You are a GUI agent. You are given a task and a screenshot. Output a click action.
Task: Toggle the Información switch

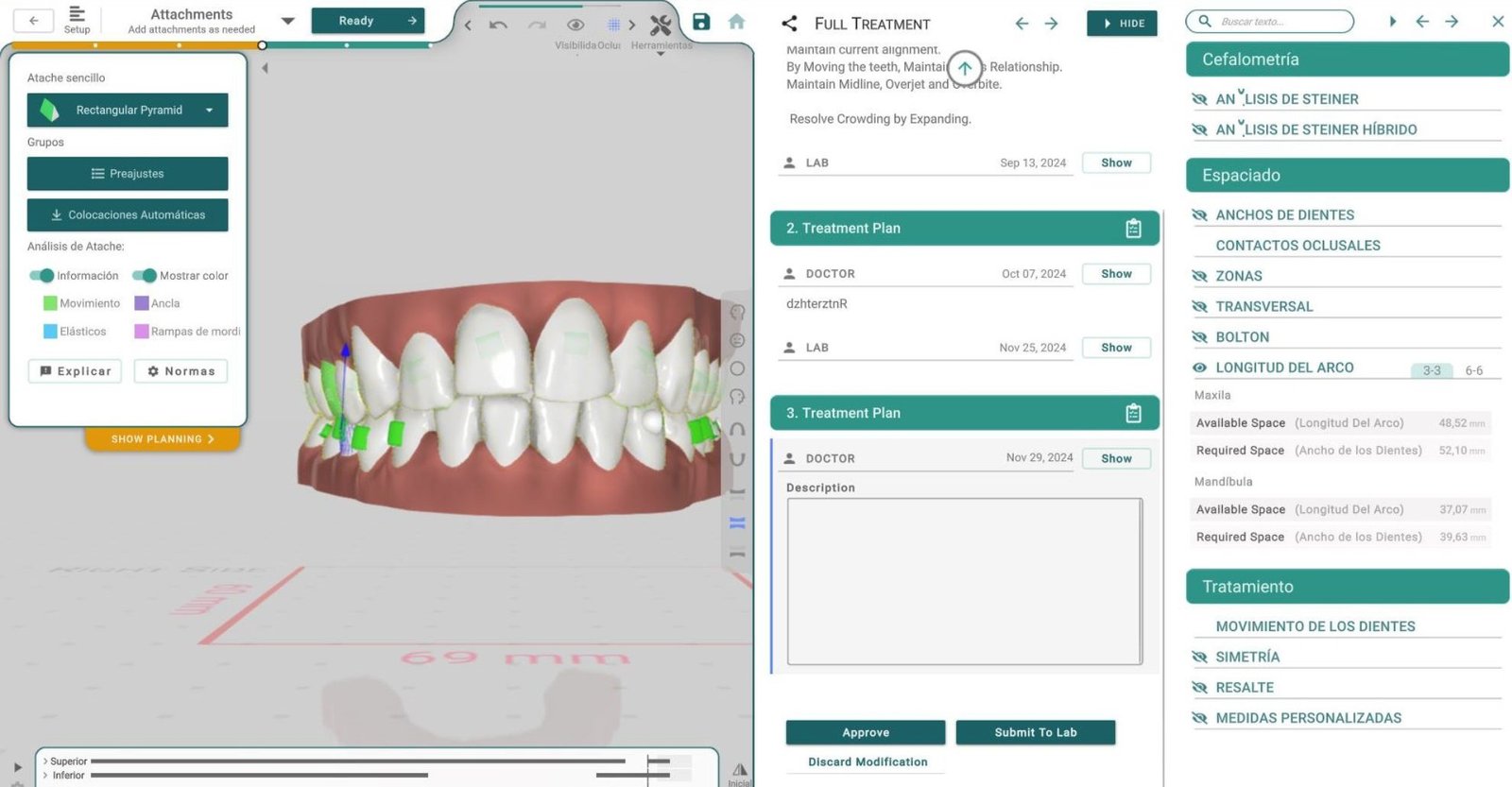pyautogui.click(x=42, y=276)
